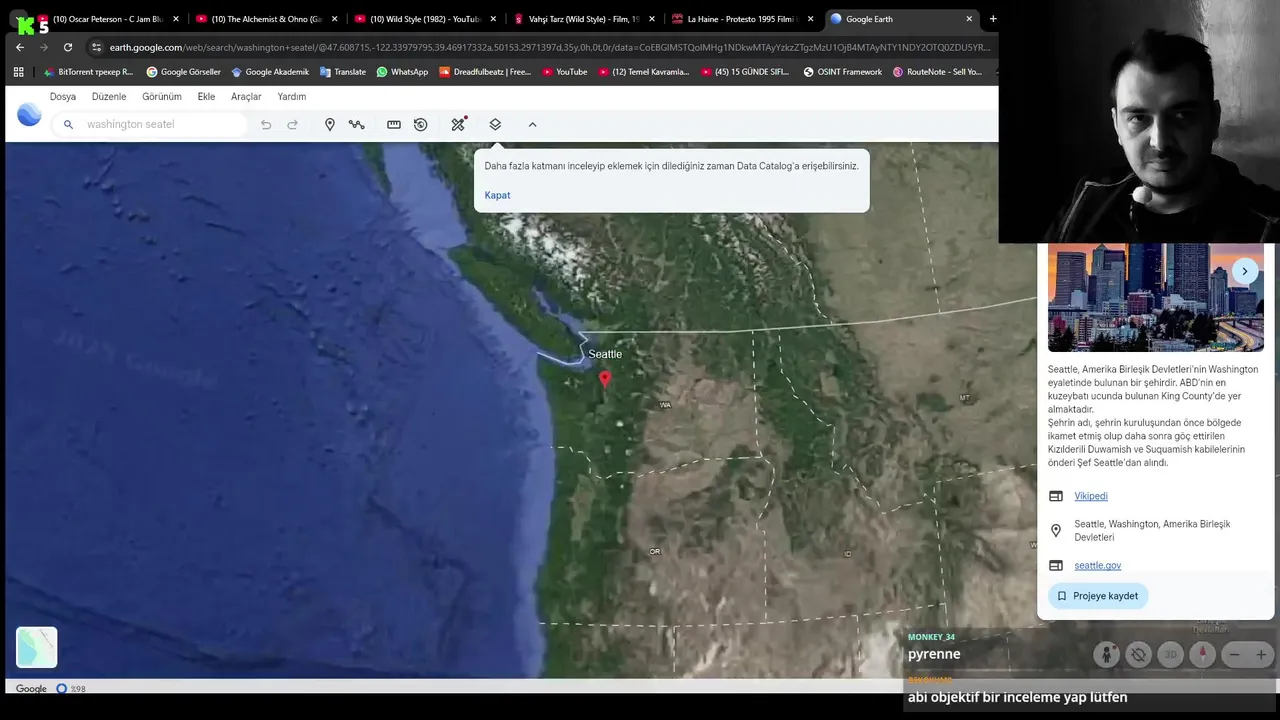
Task: Open the Google Görseller bookmark
Action: click(183, 72)
